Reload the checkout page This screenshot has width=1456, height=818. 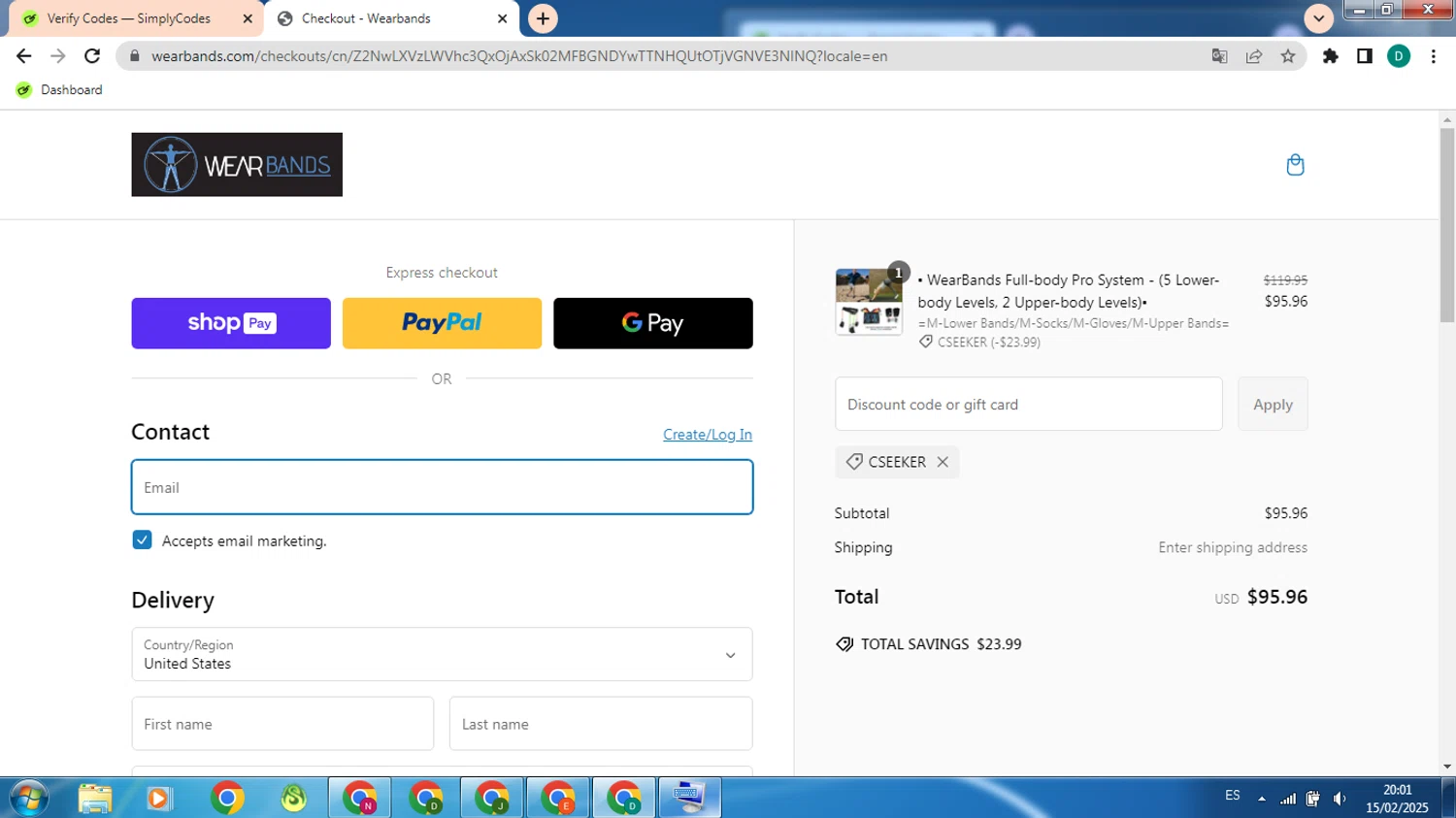(x=92, y=56)
